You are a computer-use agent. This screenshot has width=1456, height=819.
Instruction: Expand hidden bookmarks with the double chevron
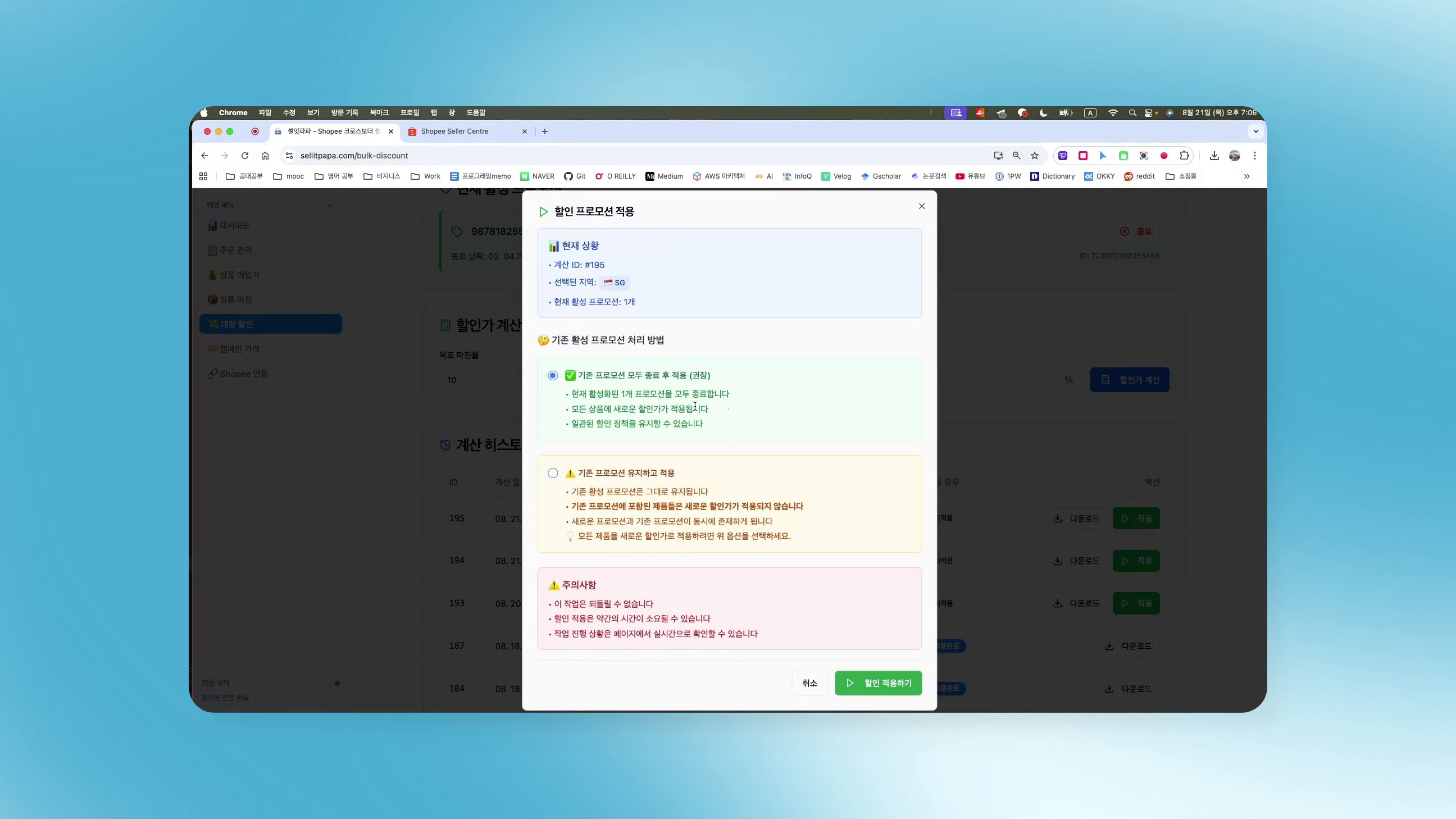(1246, 176)
